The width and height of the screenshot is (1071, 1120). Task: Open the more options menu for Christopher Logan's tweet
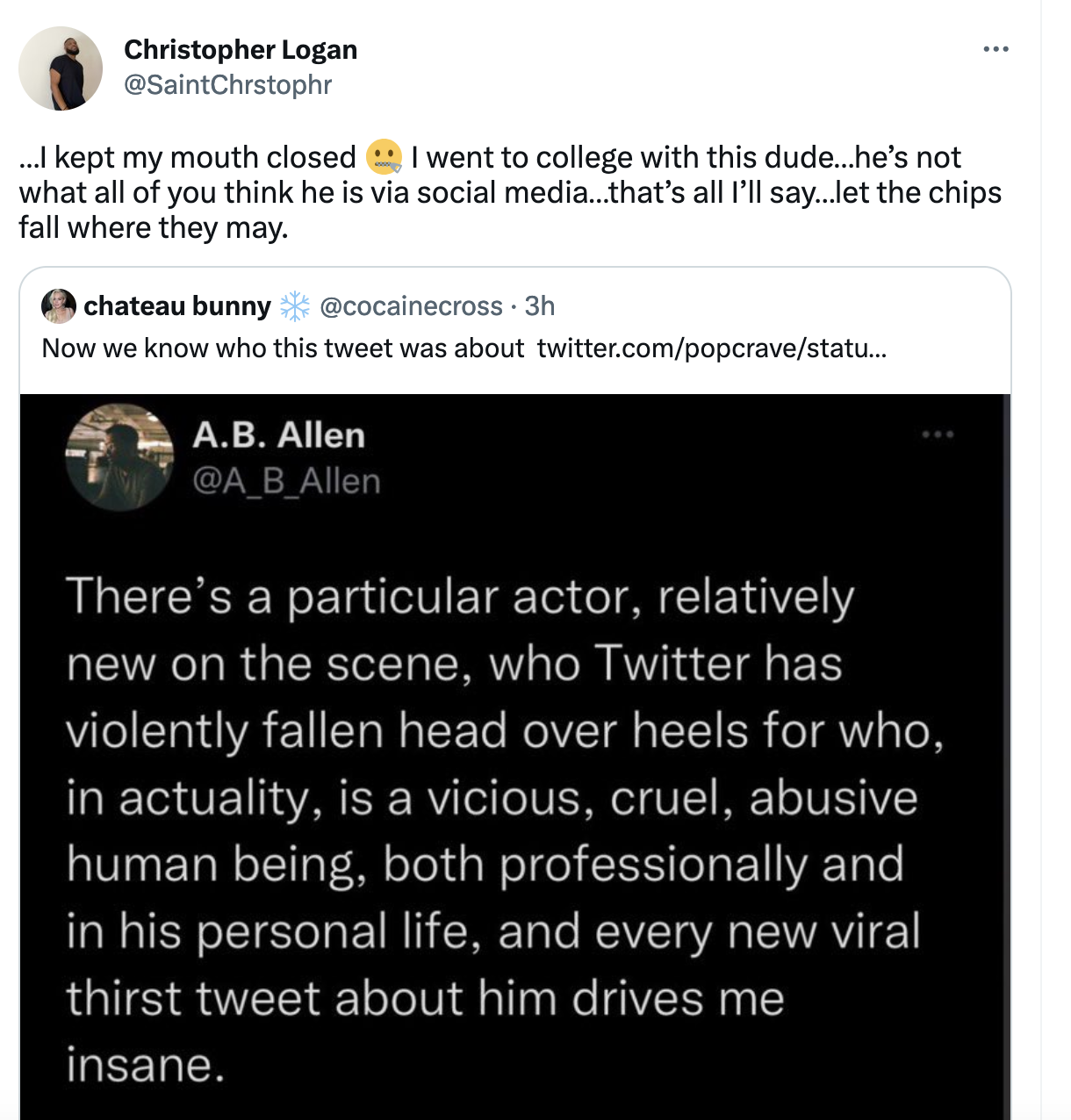click(x=996, y=49)
